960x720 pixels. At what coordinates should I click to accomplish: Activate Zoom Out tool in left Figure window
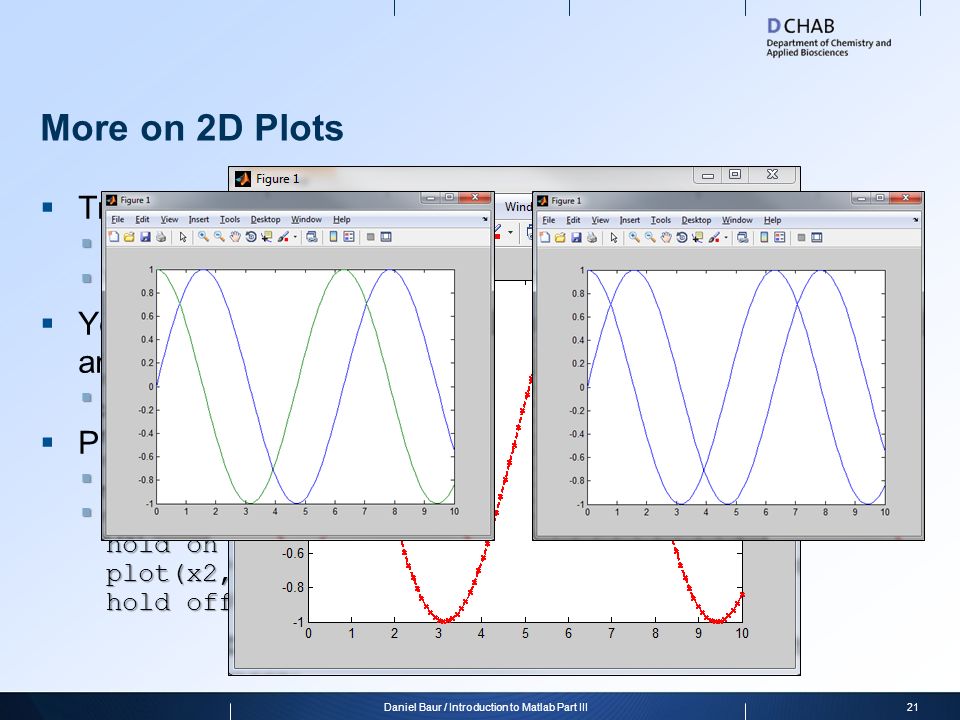coord(219,237)
